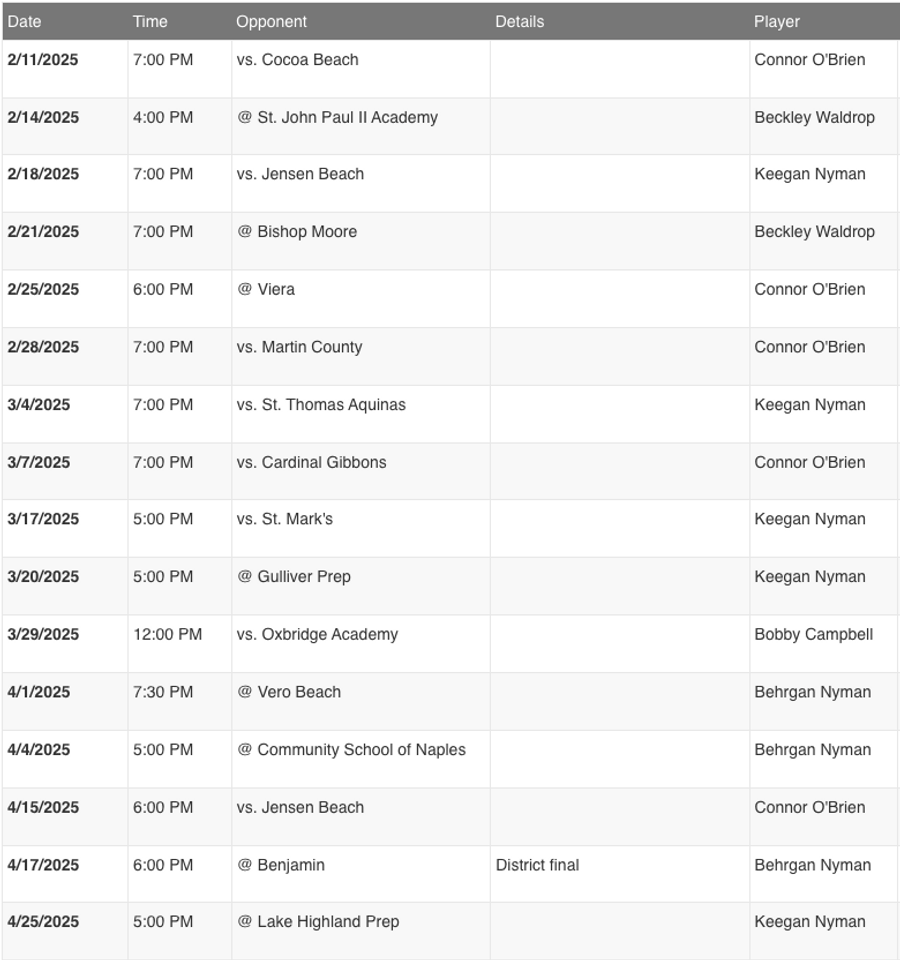The height and width of the screenshot is (960, 900).
Task: Click the vs. Martin County opponent
Action: point(299,347)
